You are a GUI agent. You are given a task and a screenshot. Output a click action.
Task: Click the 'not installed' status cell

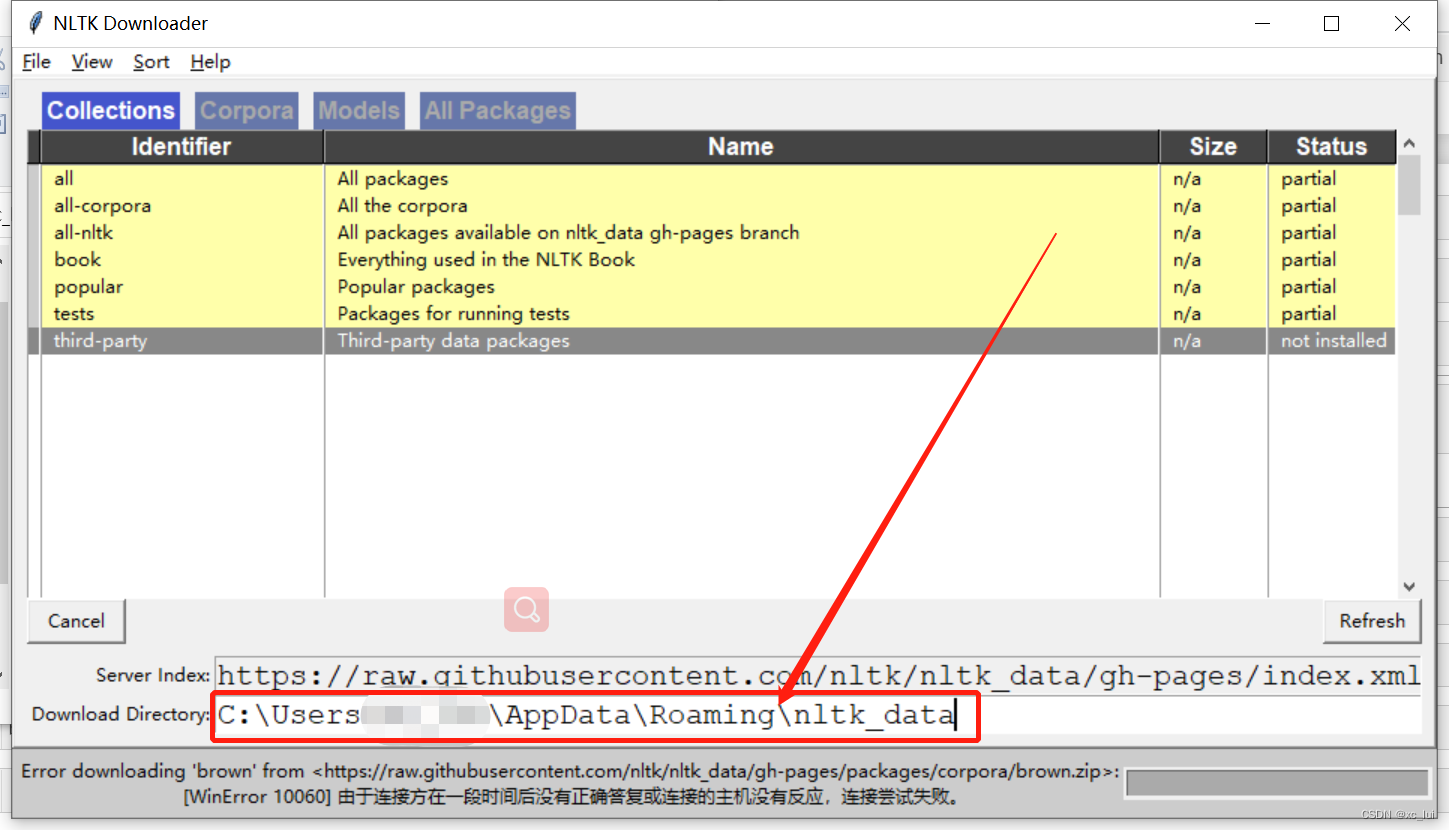coord(1334,341)
